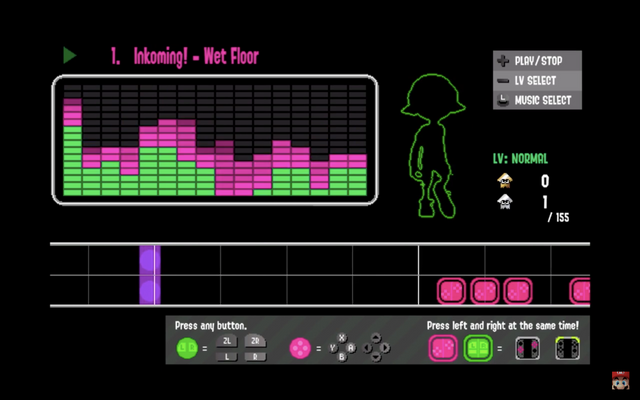Click the purple beat cursor on the track
This screenshot has height=400, width=640.
150,275
